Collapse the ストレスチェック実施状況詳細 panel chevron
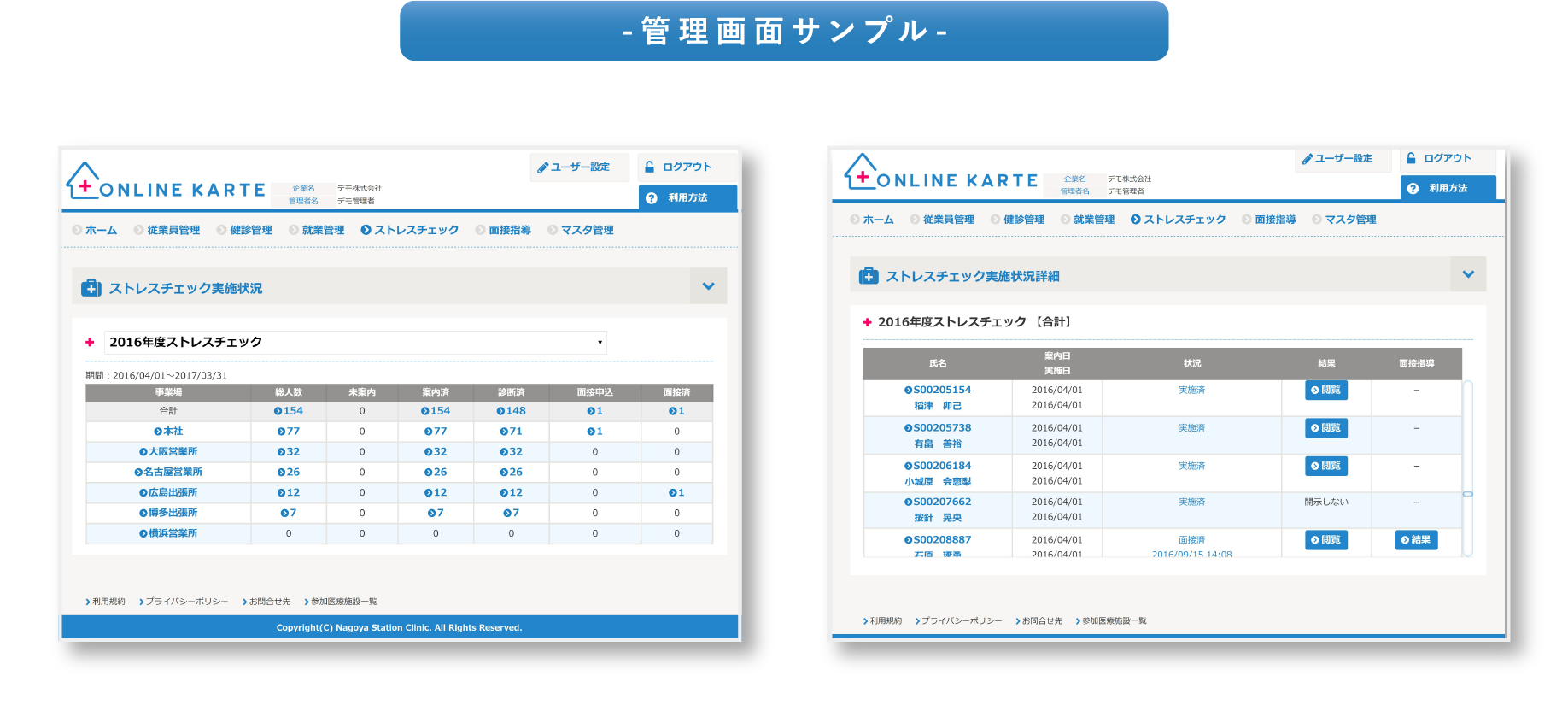1568x711 pixels. [x=1468, y=274]
